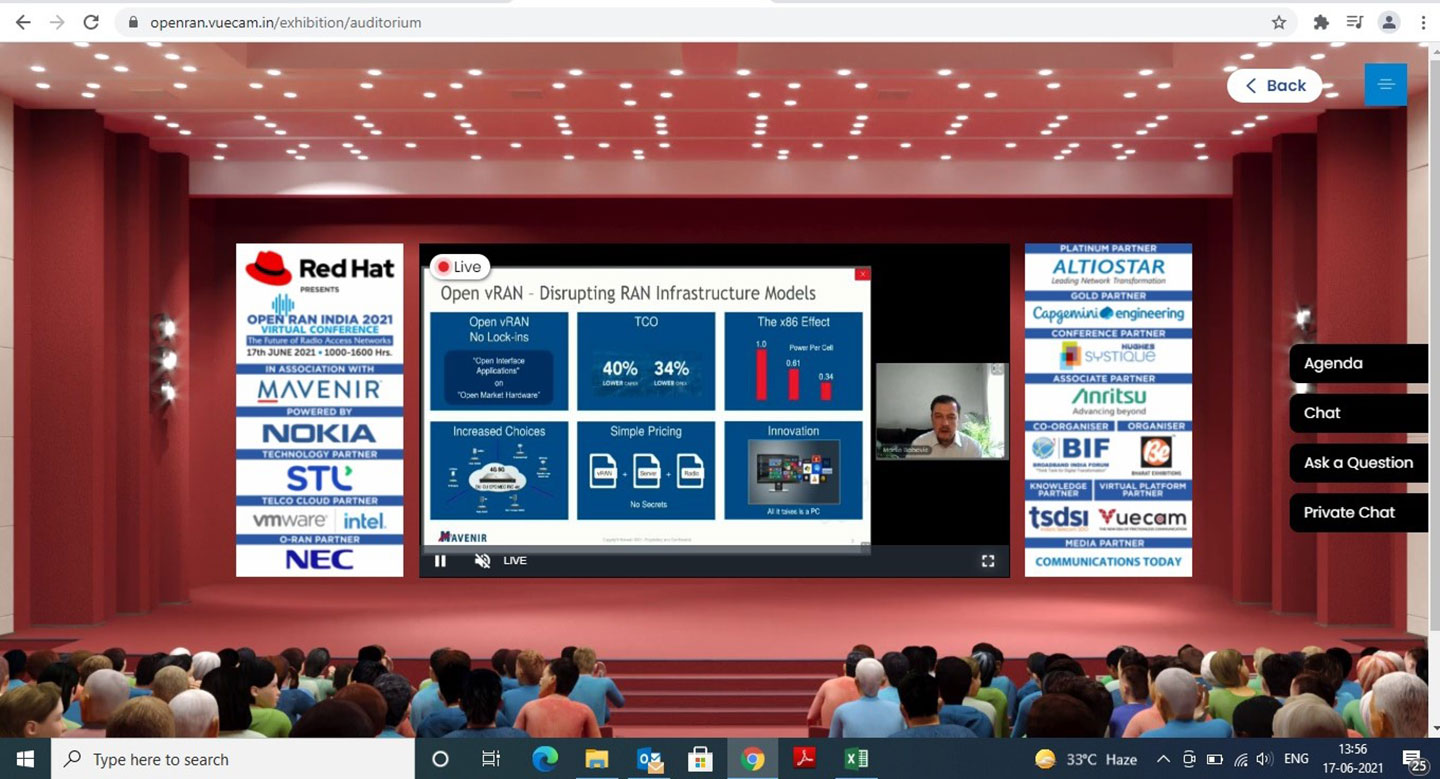Screen dimensions: 1440x779
Task: Open the Chrome three-dot menu
Action: pyautogui.click(x=1423, y=22)
